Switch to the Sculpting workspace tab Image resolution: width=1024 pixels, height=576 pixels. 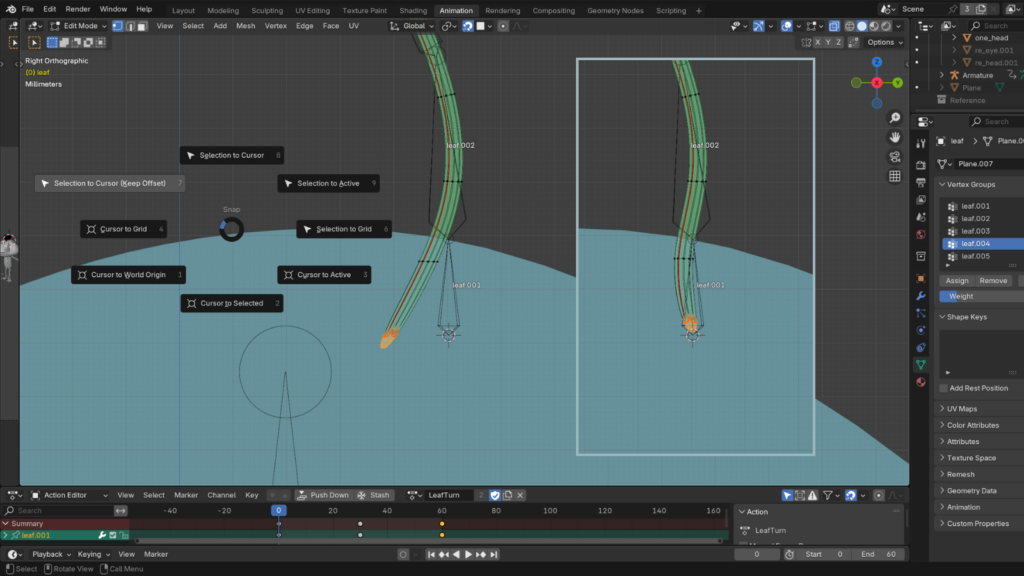(267, 10)
